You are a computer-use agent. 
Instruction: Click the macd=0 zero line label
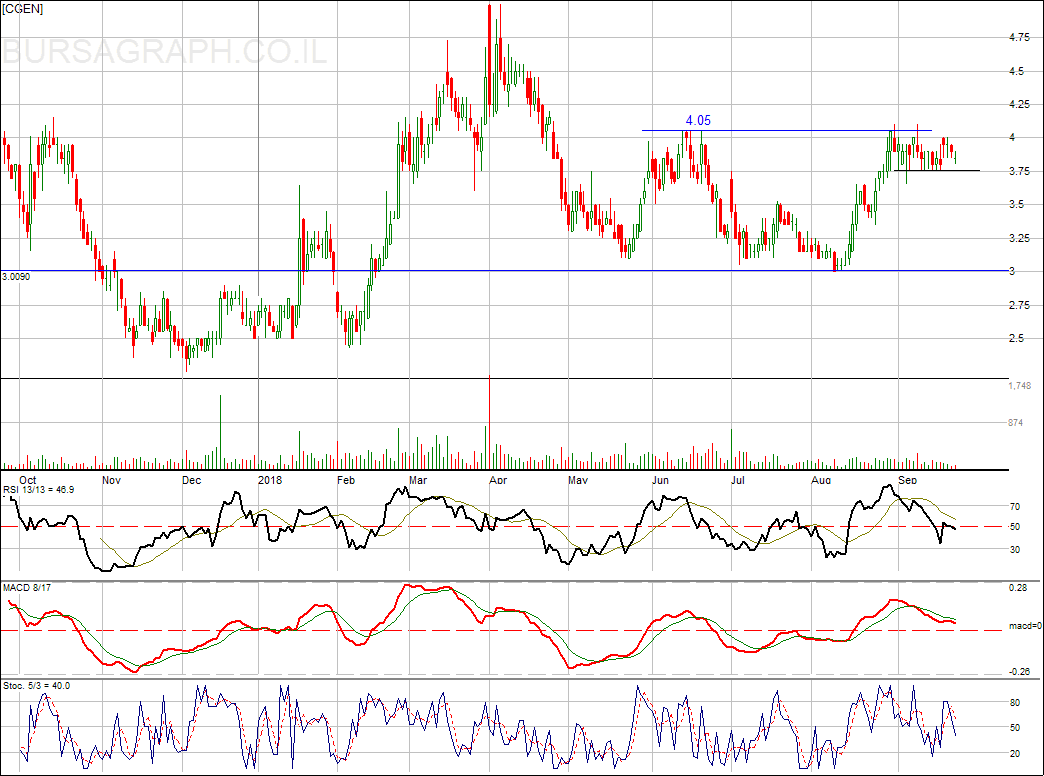click(1025, 626)
